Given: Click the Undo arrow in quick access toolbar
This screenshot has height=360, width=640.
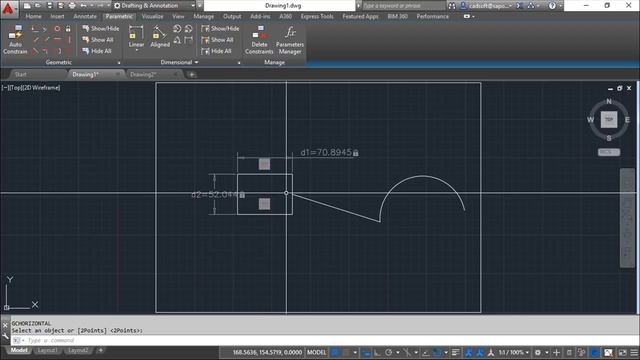Looking at the screenshot, I should (83, 6).
